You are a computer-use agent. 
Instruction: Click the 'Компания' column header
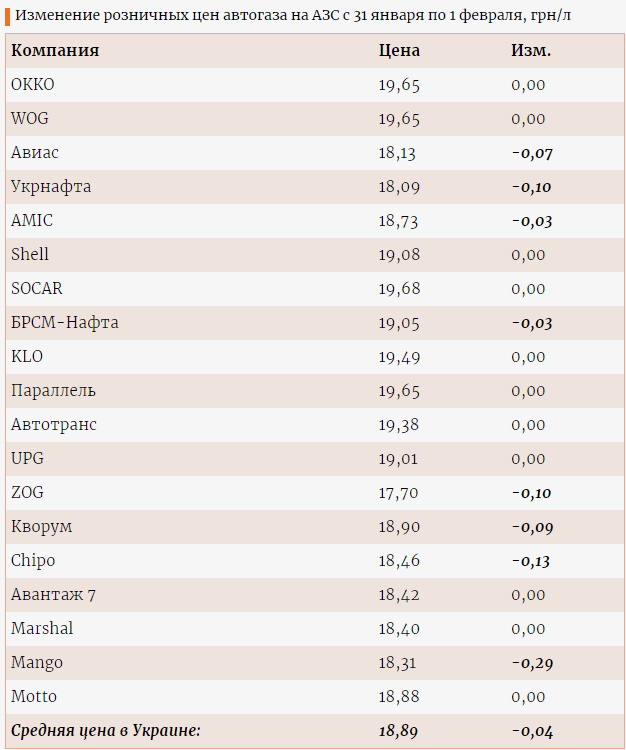coord(55,50)
